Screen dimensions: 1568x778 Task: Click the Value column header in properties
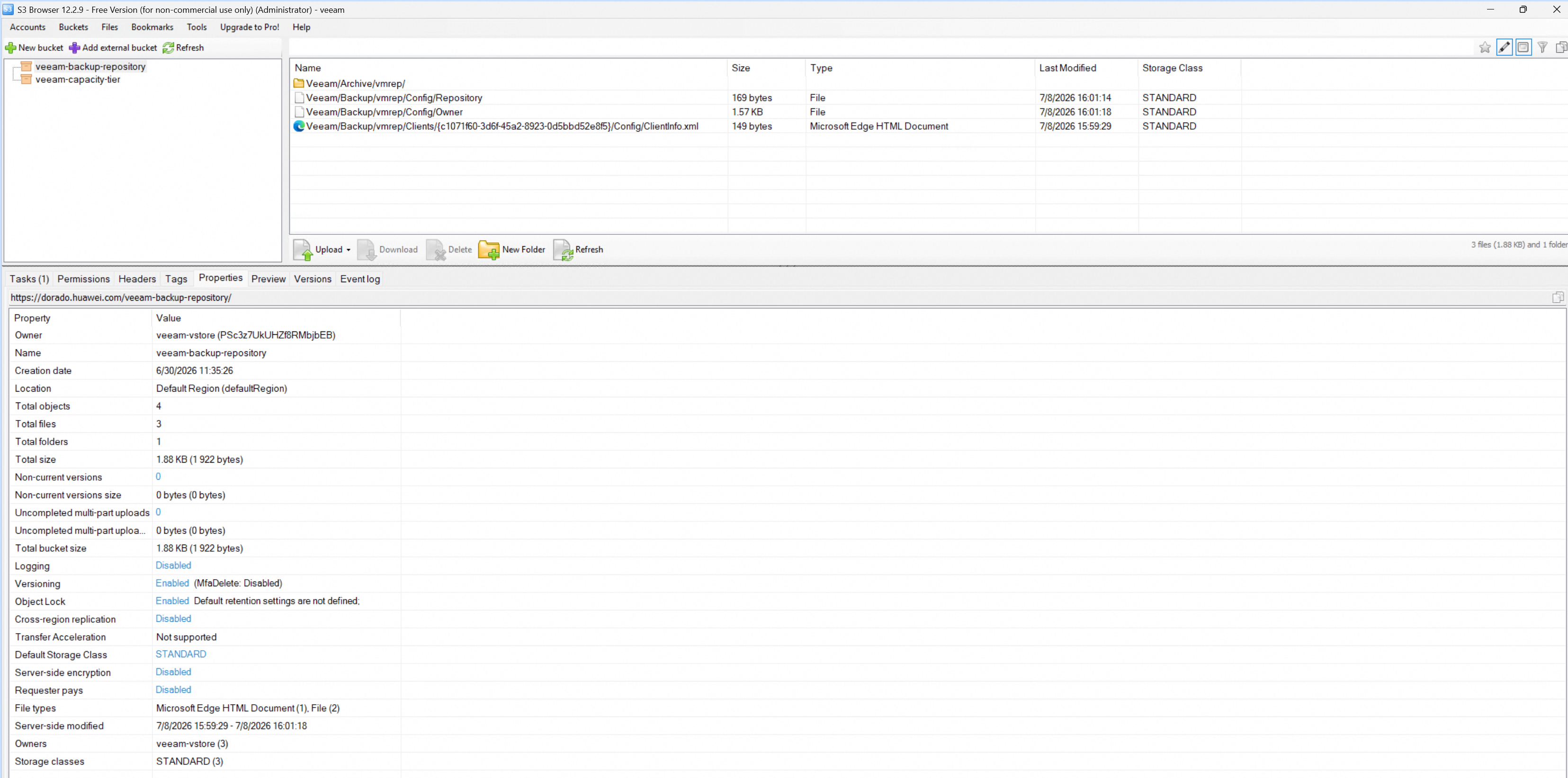[x=276, y=318]
